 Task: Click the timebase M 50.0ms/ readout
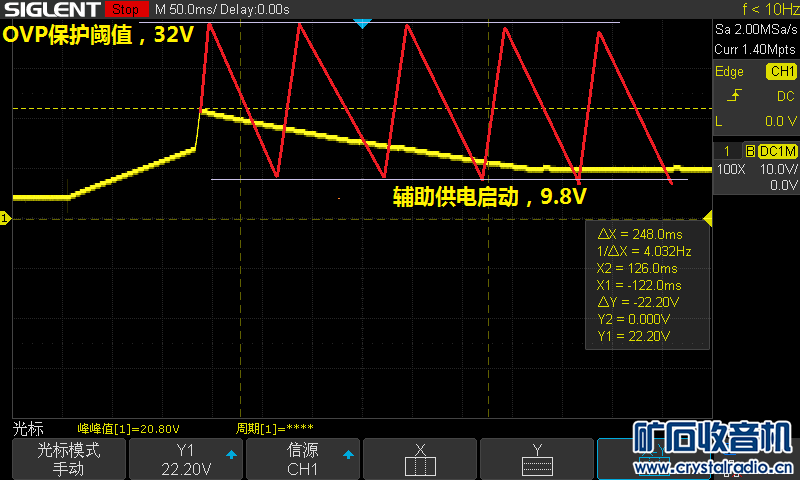pos(186,9)
